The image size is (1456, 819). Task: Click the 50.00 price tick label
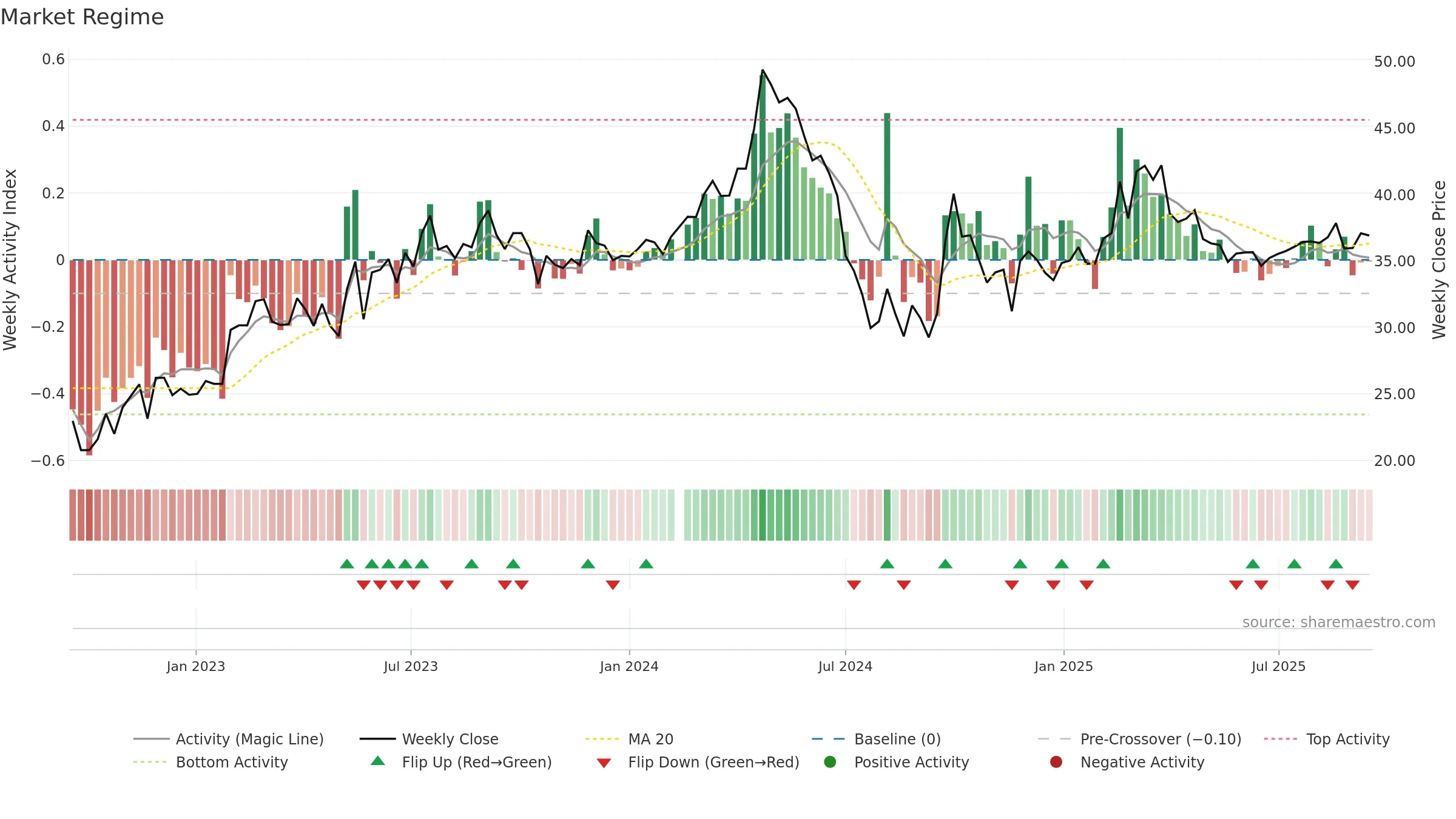tap(1394, 61)
